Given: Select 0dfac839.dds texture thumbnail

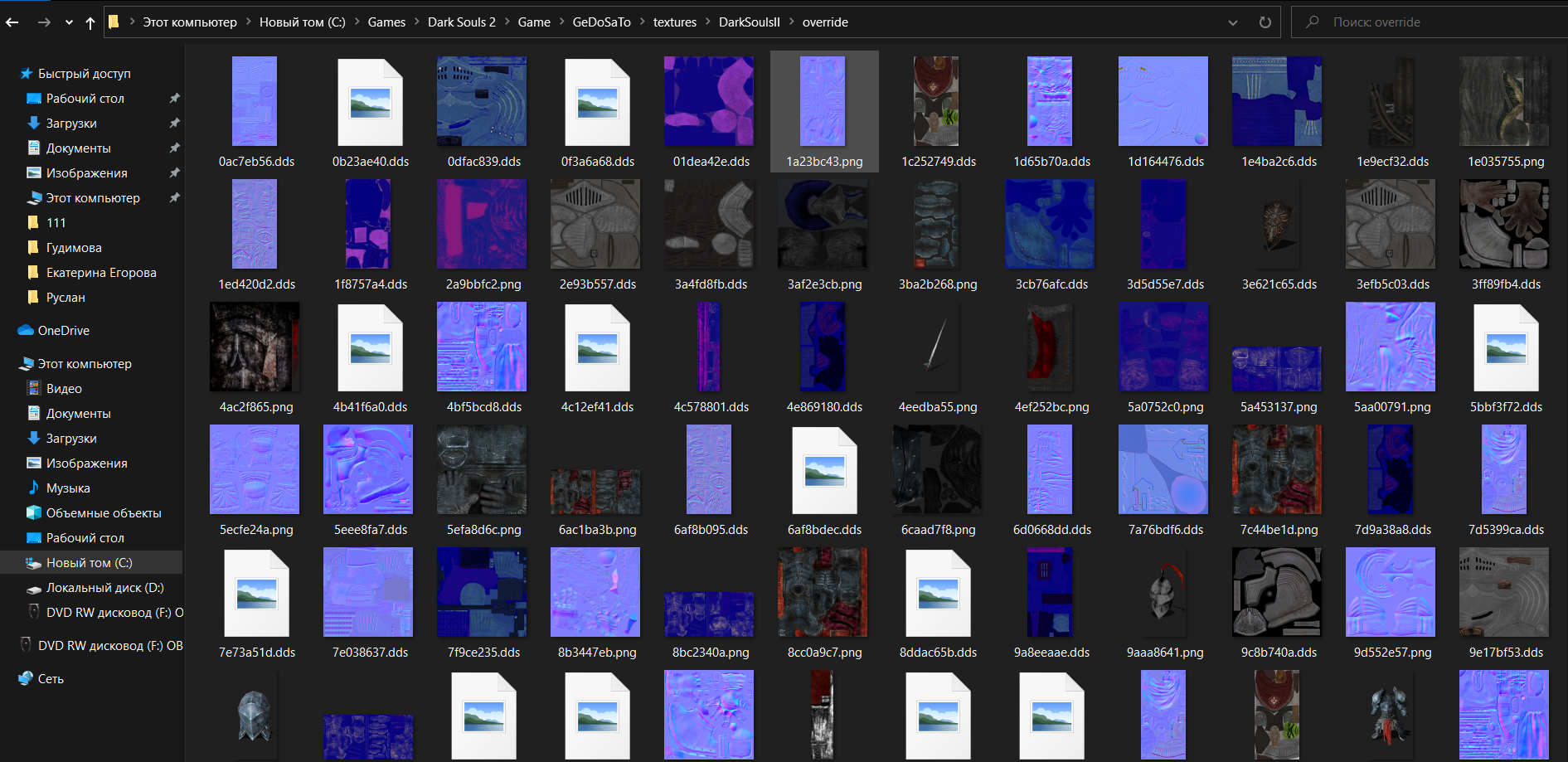Looking at the screenshot, I should [482, 101].
